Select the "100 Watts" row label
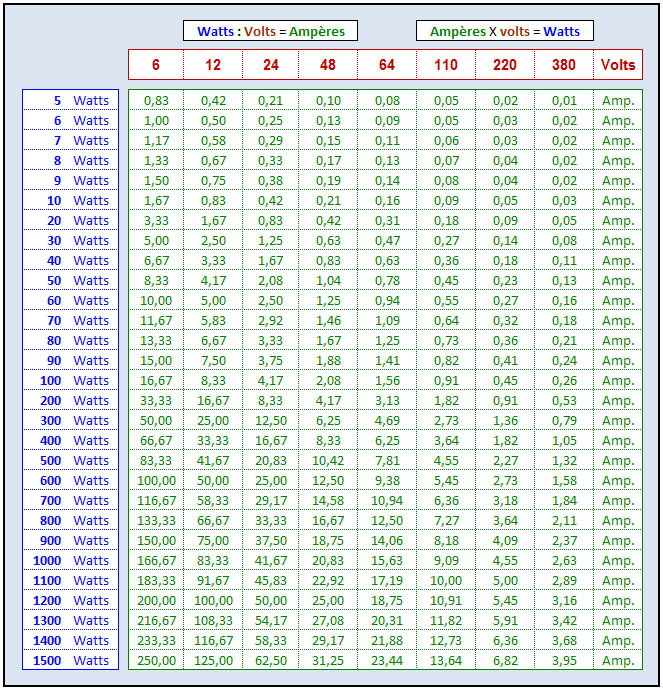 pyautogui.click(x=70, y=381)
